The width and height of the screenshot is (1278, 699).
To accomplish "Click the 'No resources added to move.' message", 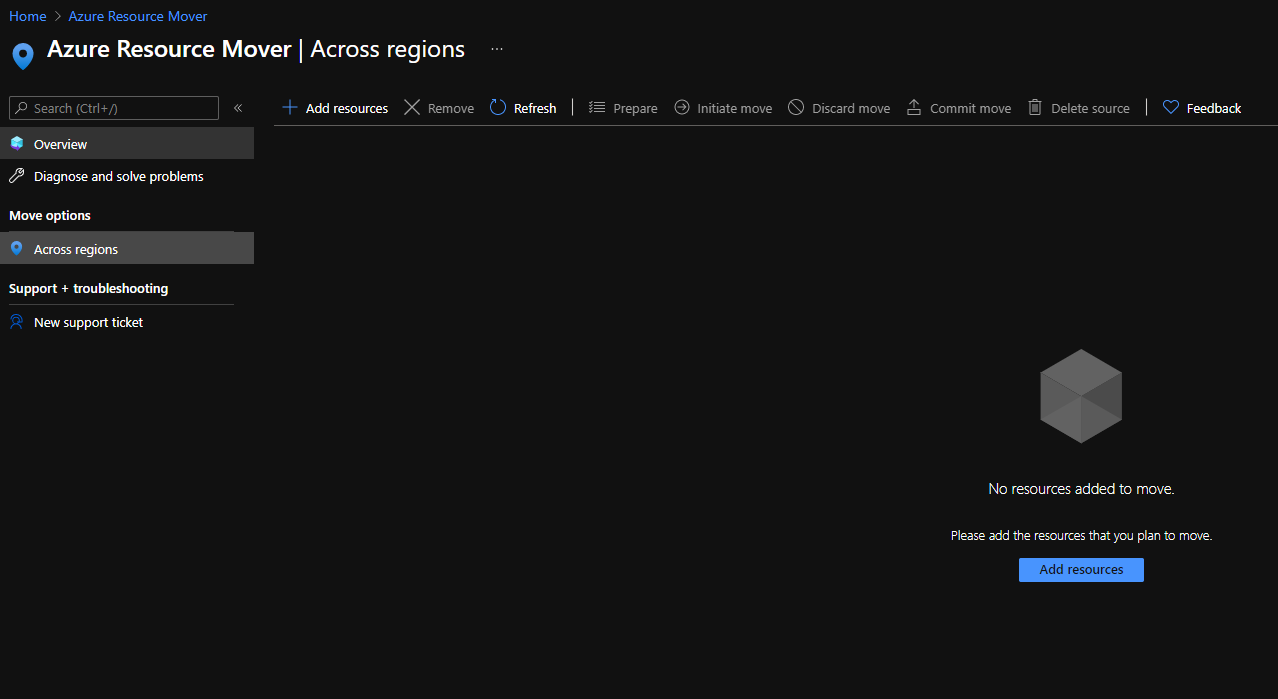I will pos(1081,489).
